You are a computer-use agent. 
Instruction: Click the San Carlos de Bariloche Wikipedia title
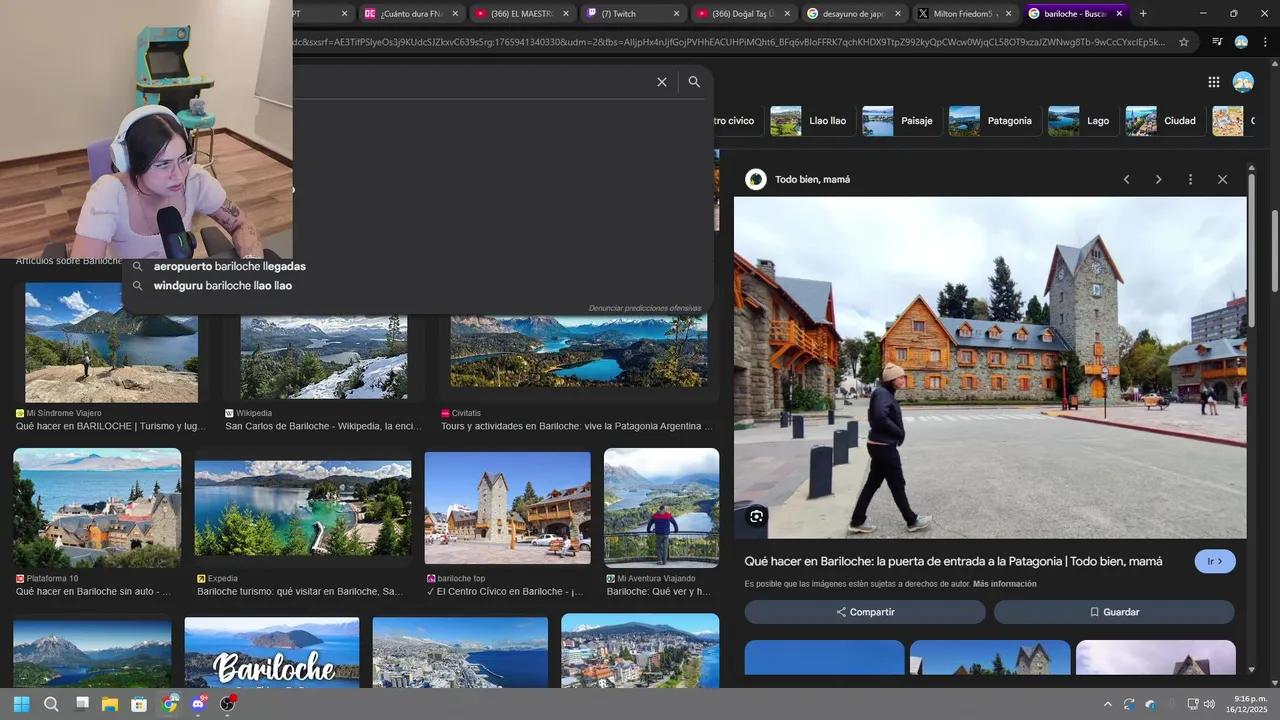(323, 427)
